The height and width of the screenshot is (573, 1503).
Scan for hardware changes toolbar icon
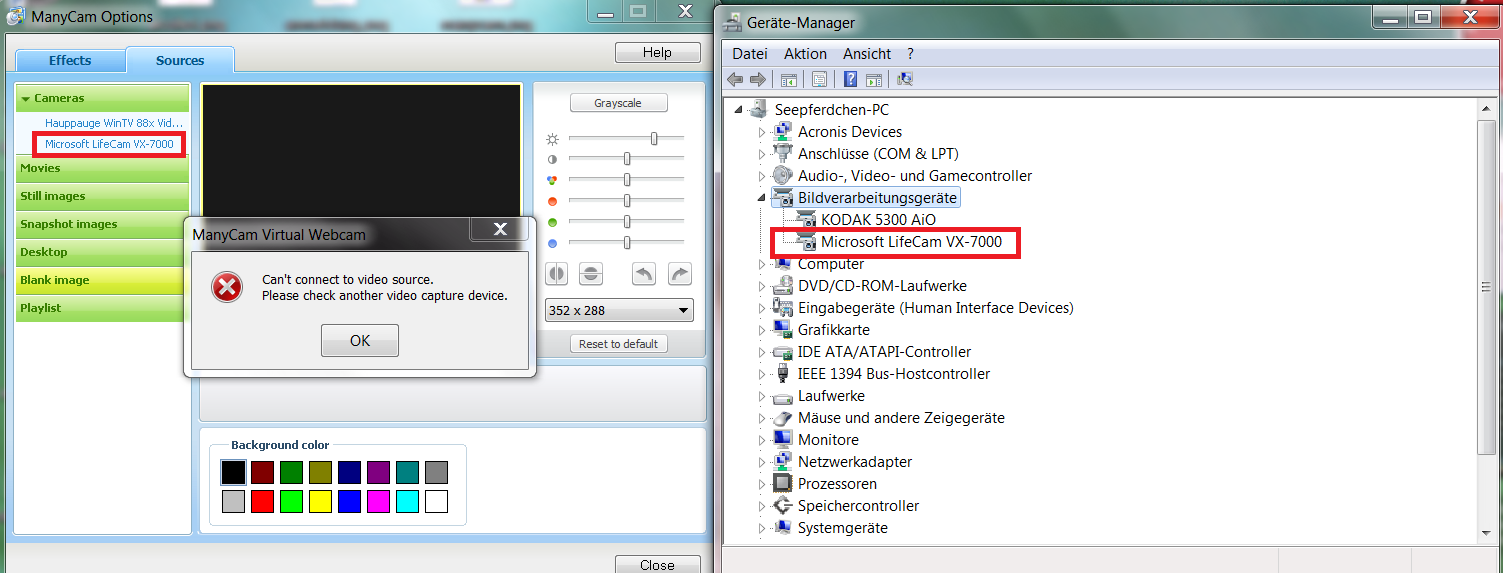point(904,79)
